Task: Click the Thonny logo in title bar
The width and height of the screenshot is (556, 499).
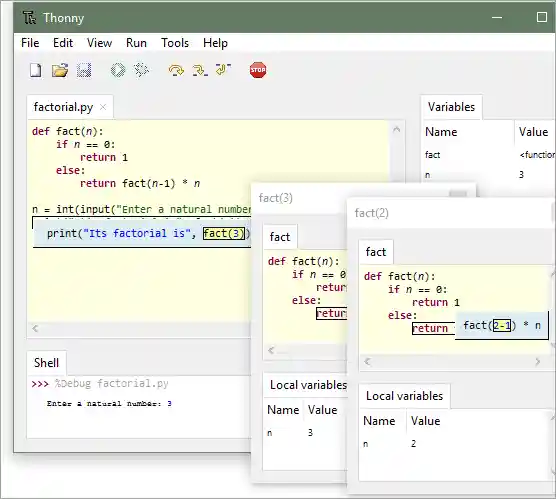Action: click(29, 18)
